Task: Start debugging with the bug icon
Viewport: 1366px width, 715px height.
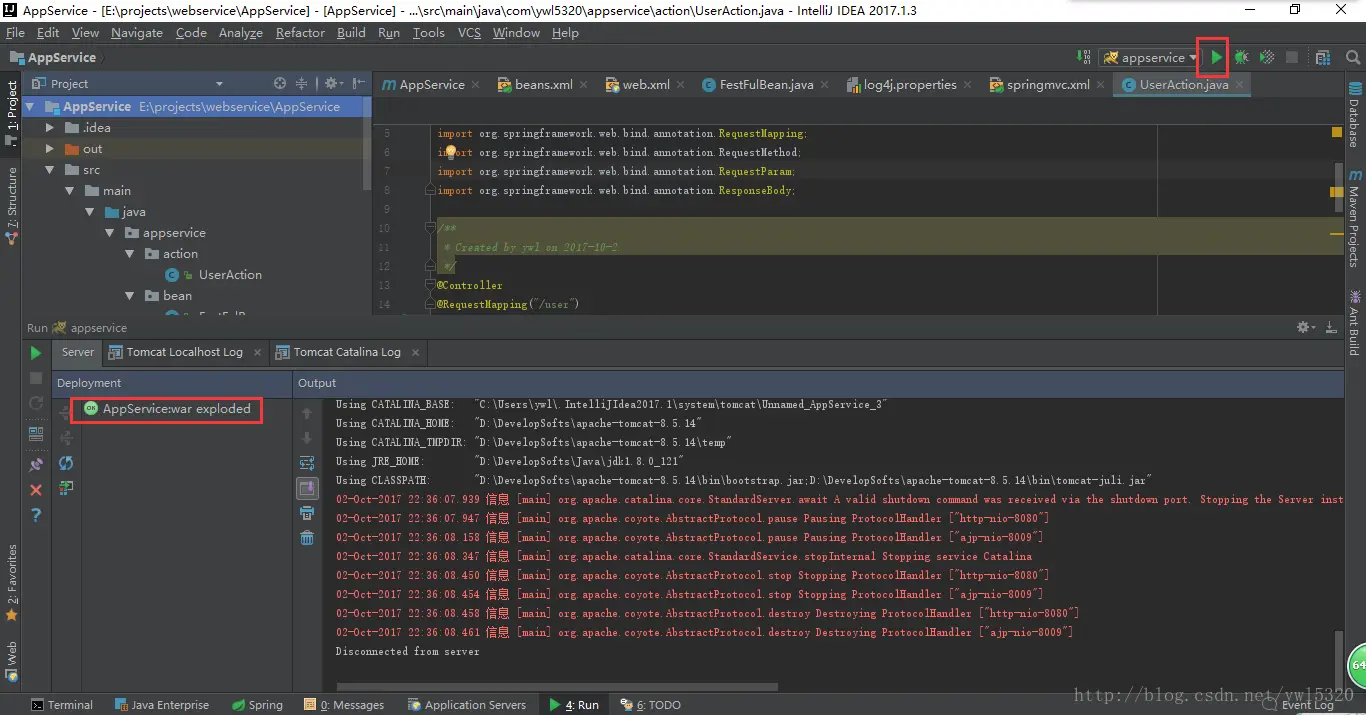Action: 1241,58
